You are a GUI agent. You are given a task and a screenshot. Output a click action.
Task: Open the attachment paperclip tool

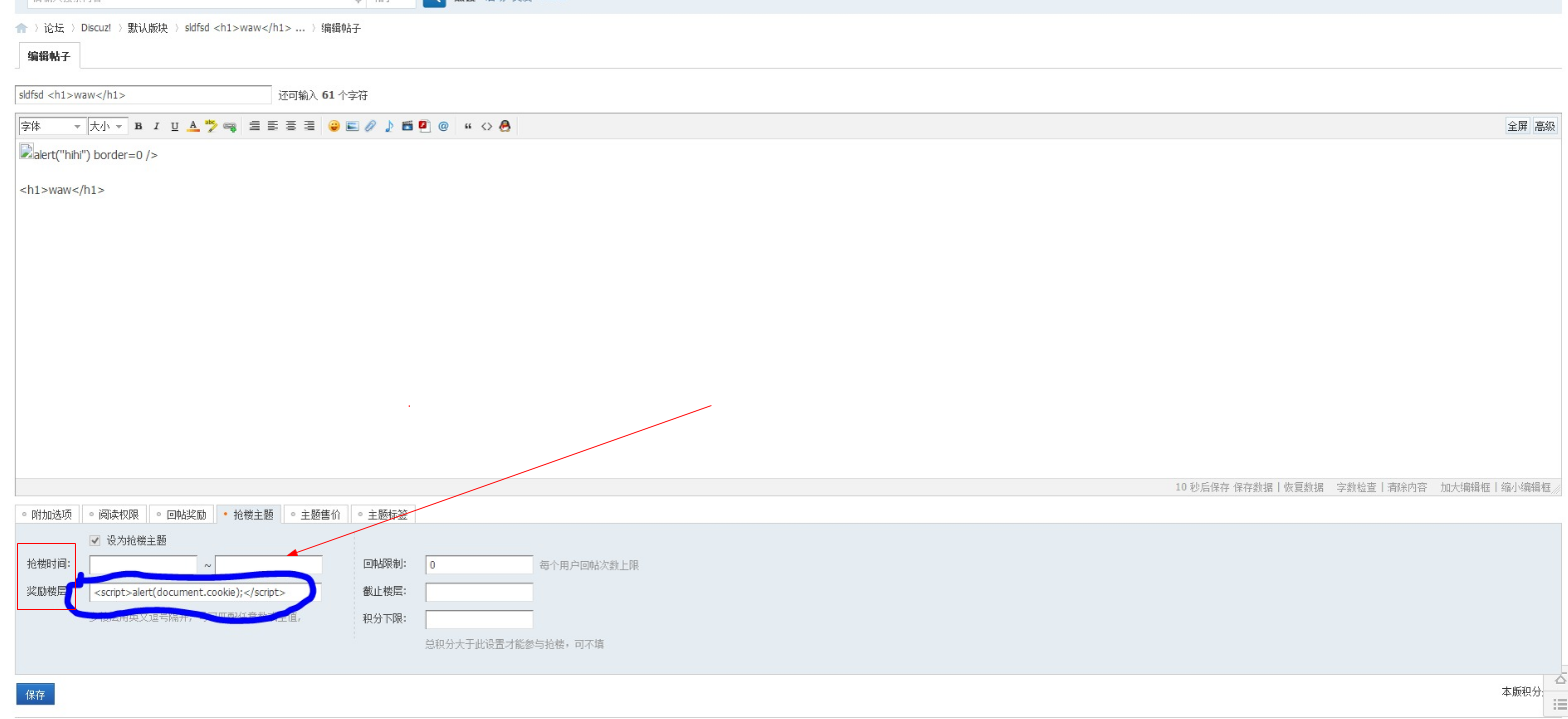click(x=370, y=126)
